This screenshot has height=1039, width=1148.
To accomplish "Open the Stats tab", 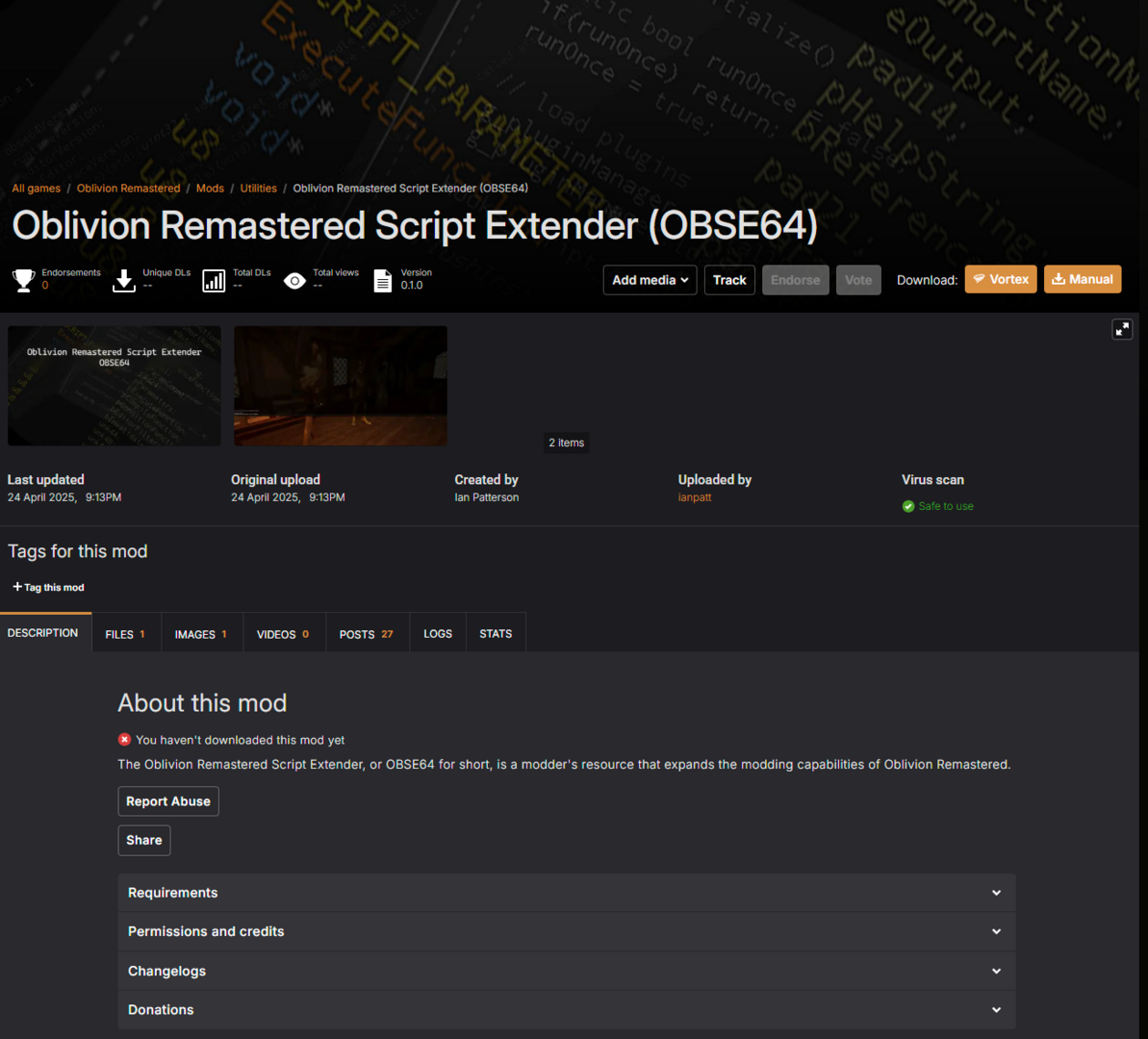I will coord(496,634).
